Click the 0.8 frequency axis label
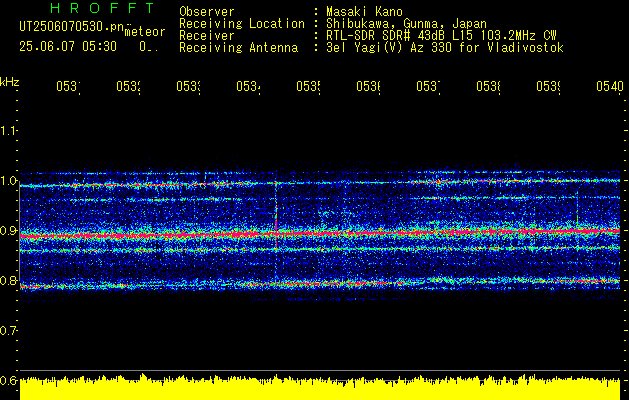629x400 pixels. 8,280
